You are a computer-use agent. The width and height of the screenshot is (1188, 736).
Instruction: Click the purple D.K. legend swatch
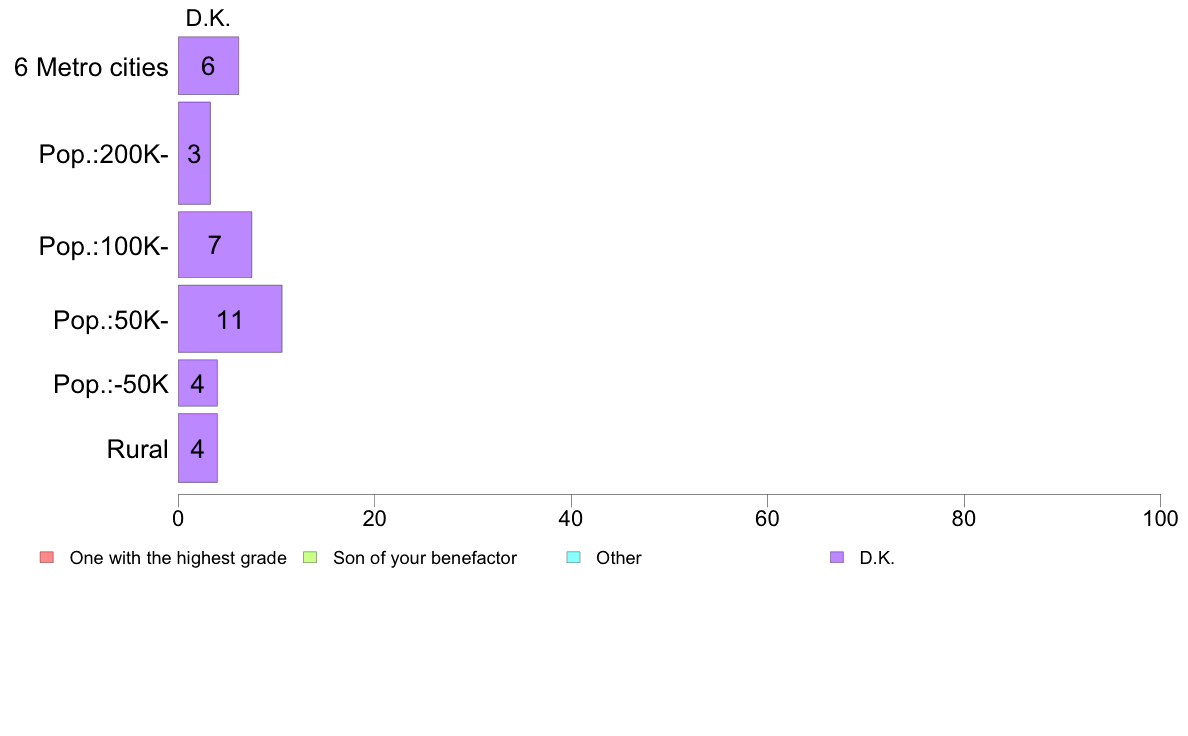pos(836,557)
